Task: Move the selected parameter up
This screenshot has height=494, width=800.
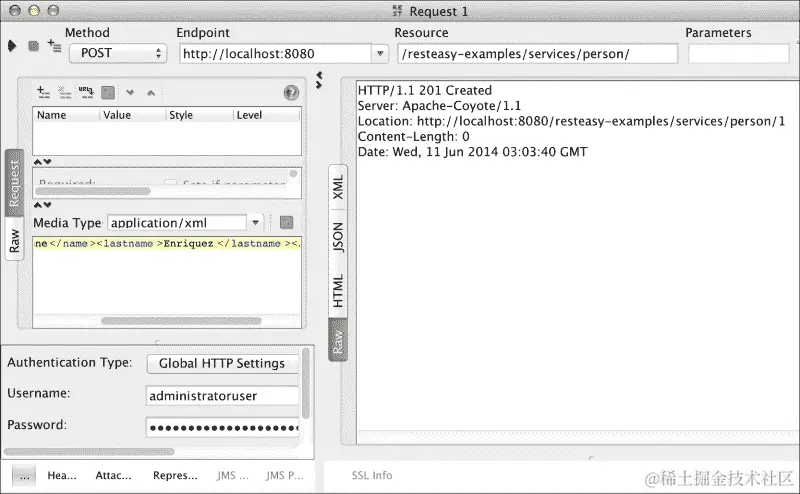Action: (x=151, y=92)
